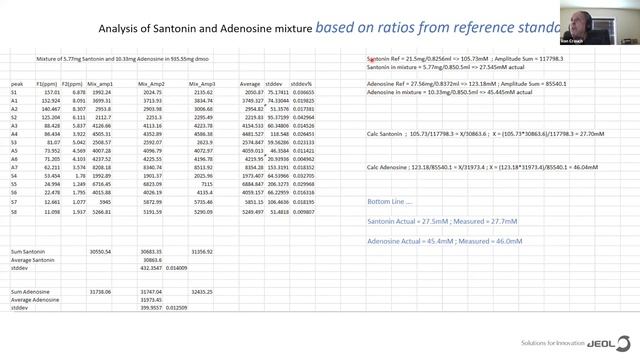Image resolution: width=640 pixels, height=360 pixels.
Task: Click the 'Mix_amp1' column header
Action: [x=100, y=84]
